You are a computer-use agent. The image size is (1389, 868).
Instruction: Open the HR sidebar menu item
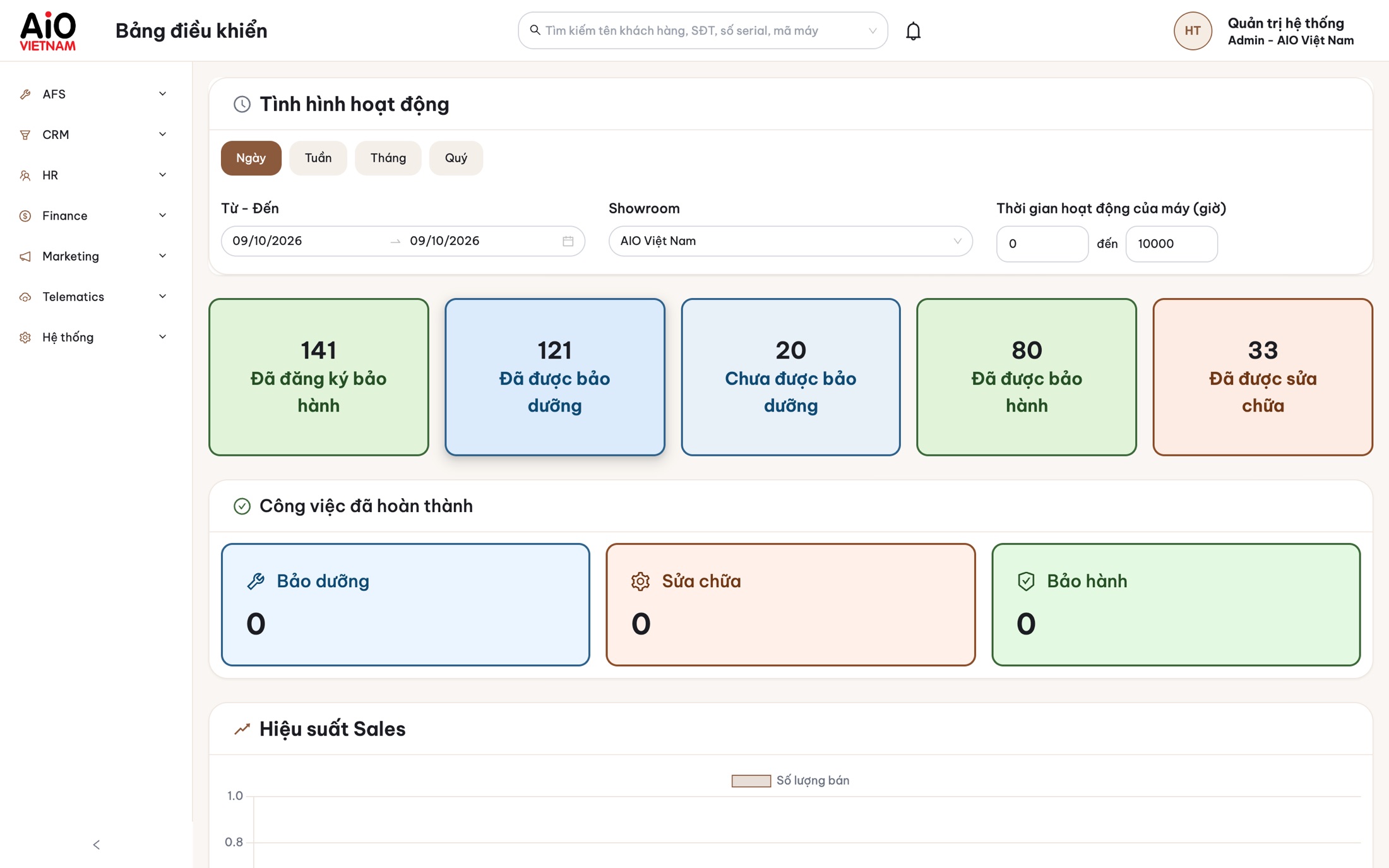95,175
